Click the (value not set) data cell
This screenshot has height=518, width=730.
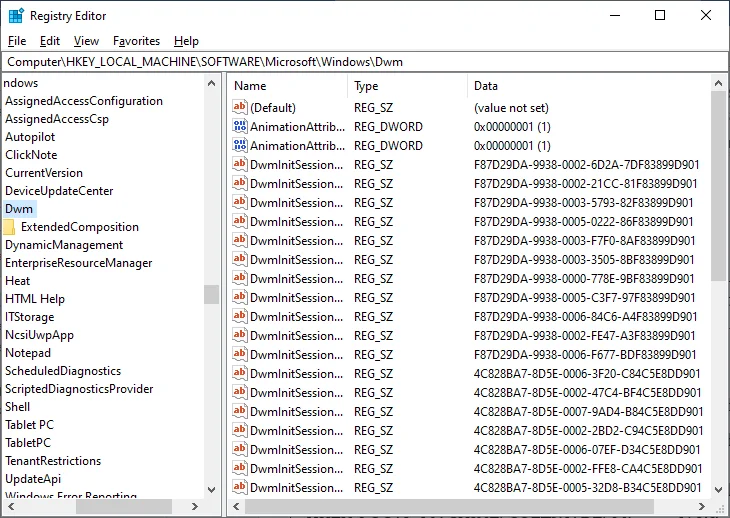pyautogui.click(x=511, y=108)
